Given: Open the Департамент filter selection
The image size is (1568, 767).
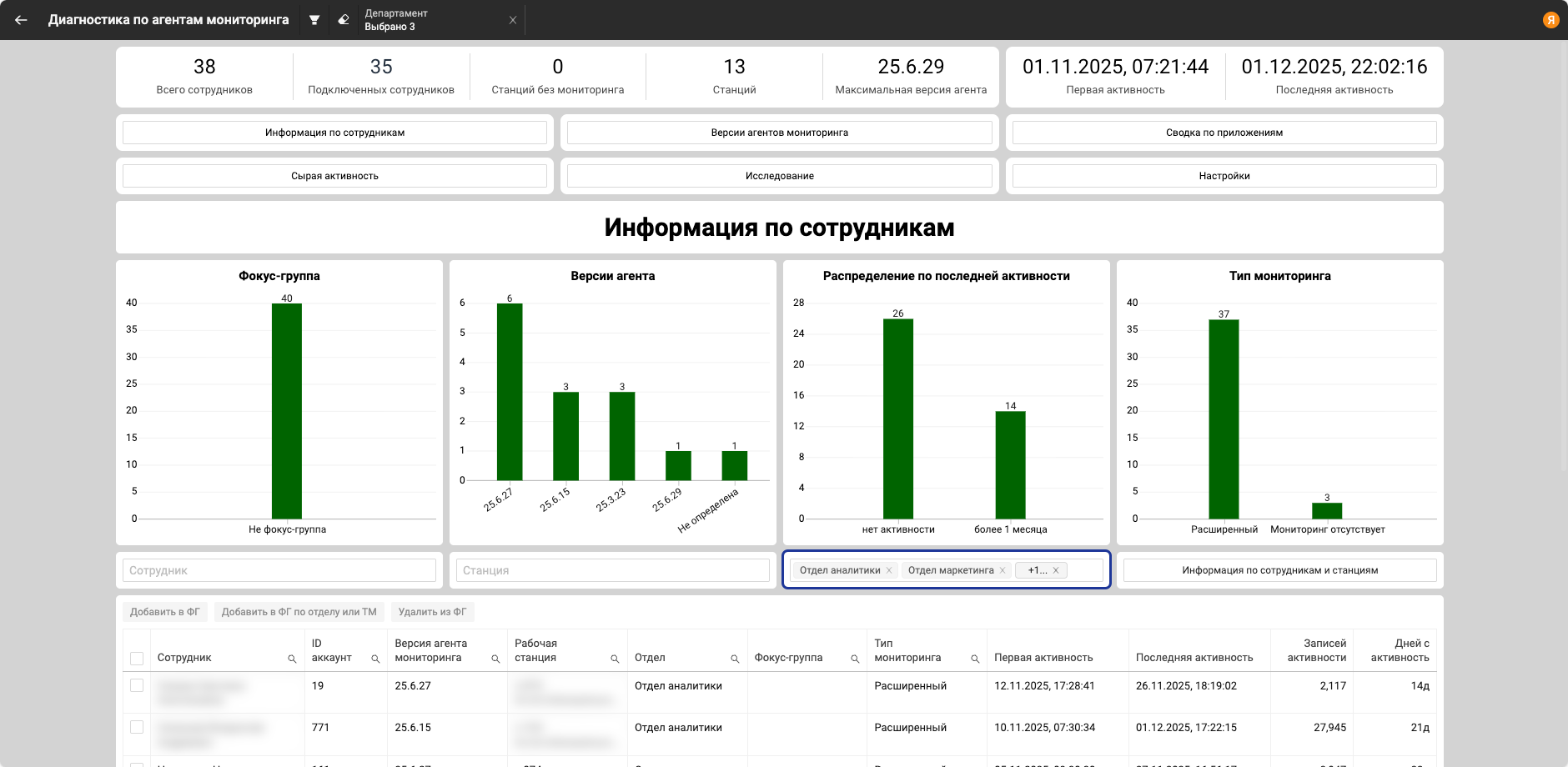Looking at the screenshot, I should click(x=432, y=20).
